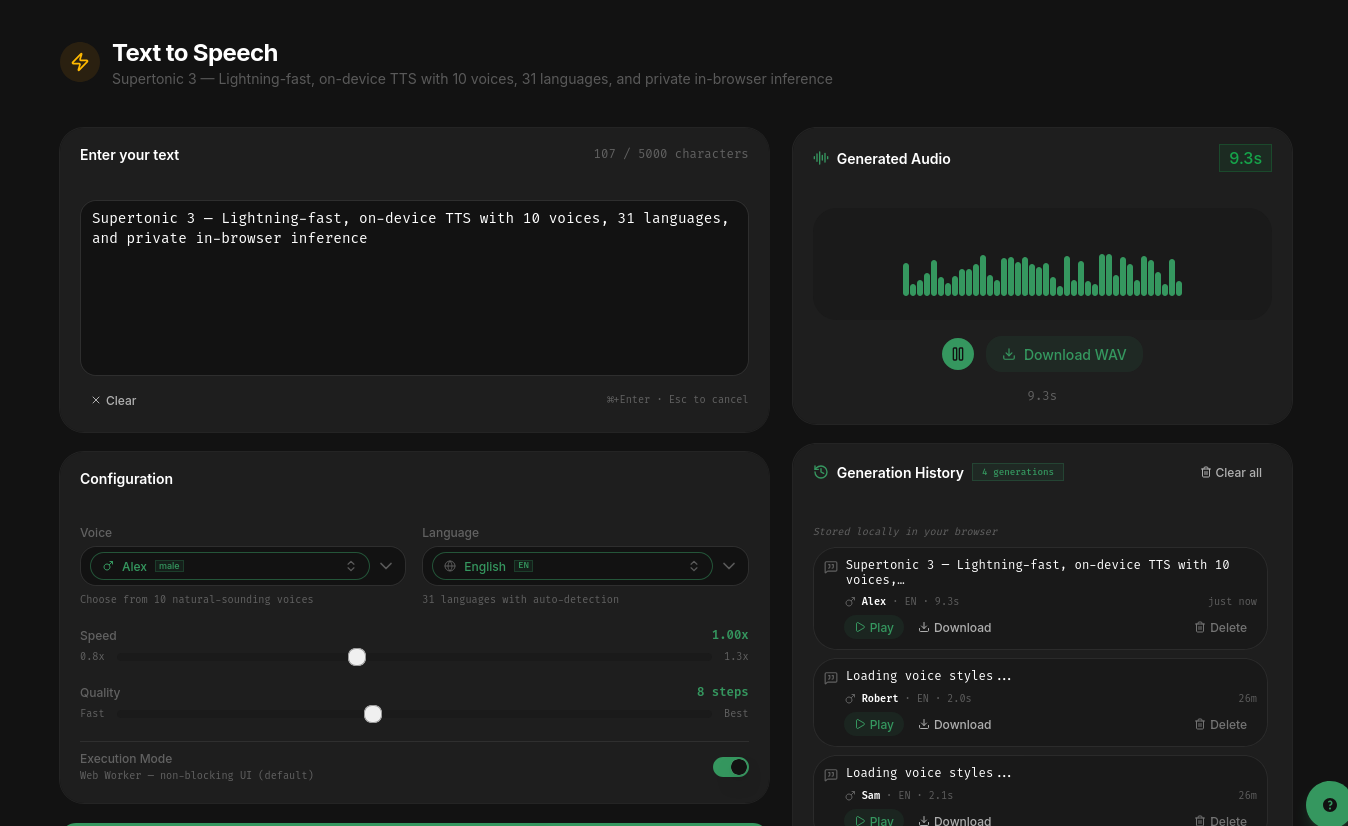The image size is (1348, 826).
Task: Click the speech bubble icon on Robert's entry
Action: pyautogui.click(x=830, y=678)
